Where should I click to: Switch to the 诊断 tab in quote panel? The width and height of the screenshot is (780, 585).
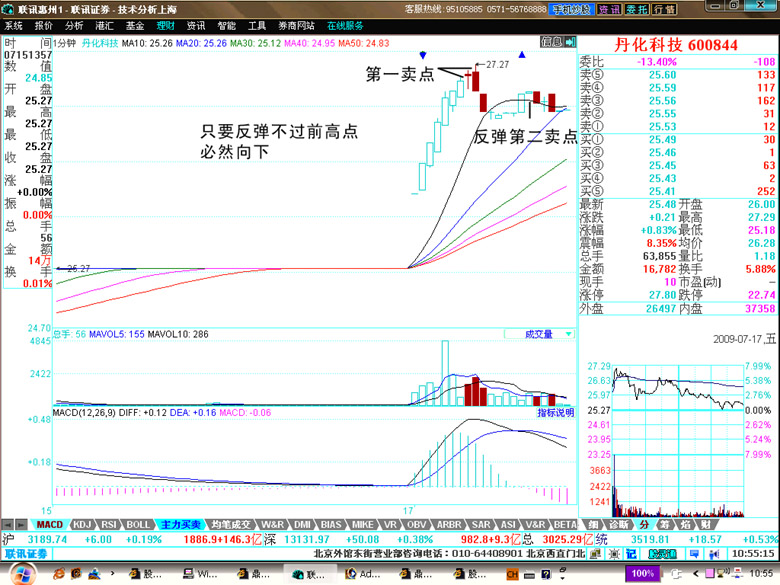pyautogui.click(x=619, y=524)
